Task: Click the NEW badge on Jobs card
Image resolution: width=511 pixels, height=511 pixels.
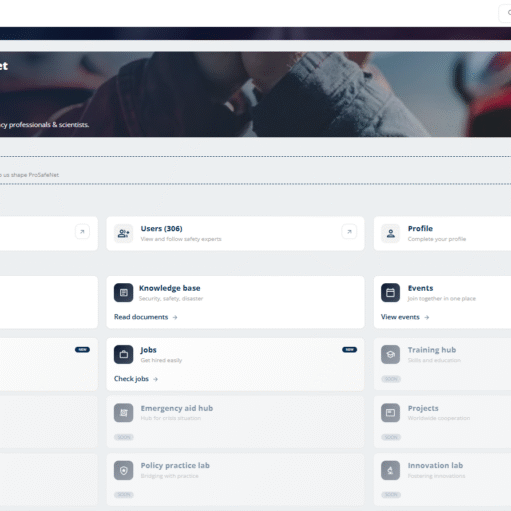Action: point(349,349)
